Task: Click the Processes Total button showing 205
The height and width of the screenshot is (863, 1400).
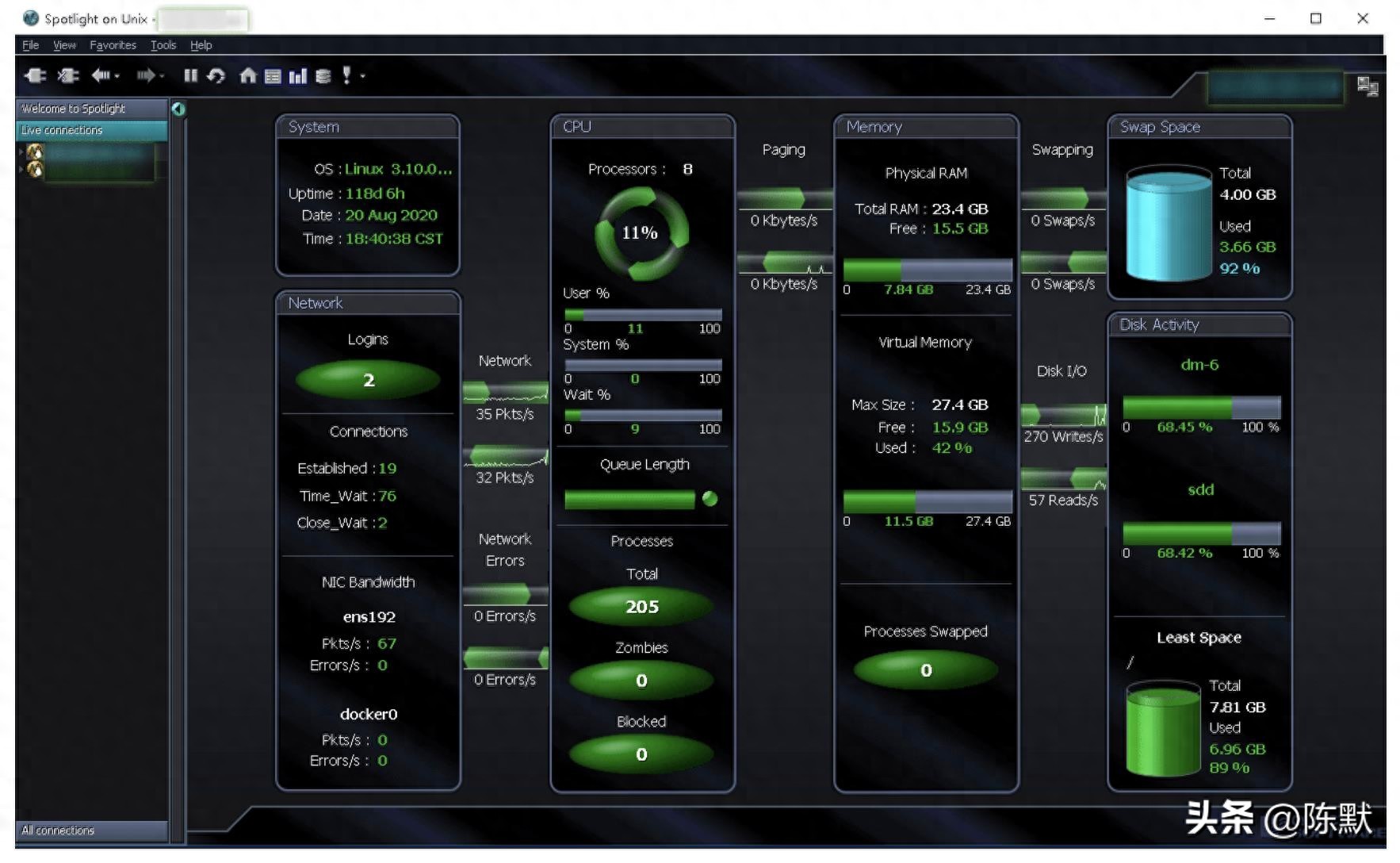Action: [x=642, y=607]
